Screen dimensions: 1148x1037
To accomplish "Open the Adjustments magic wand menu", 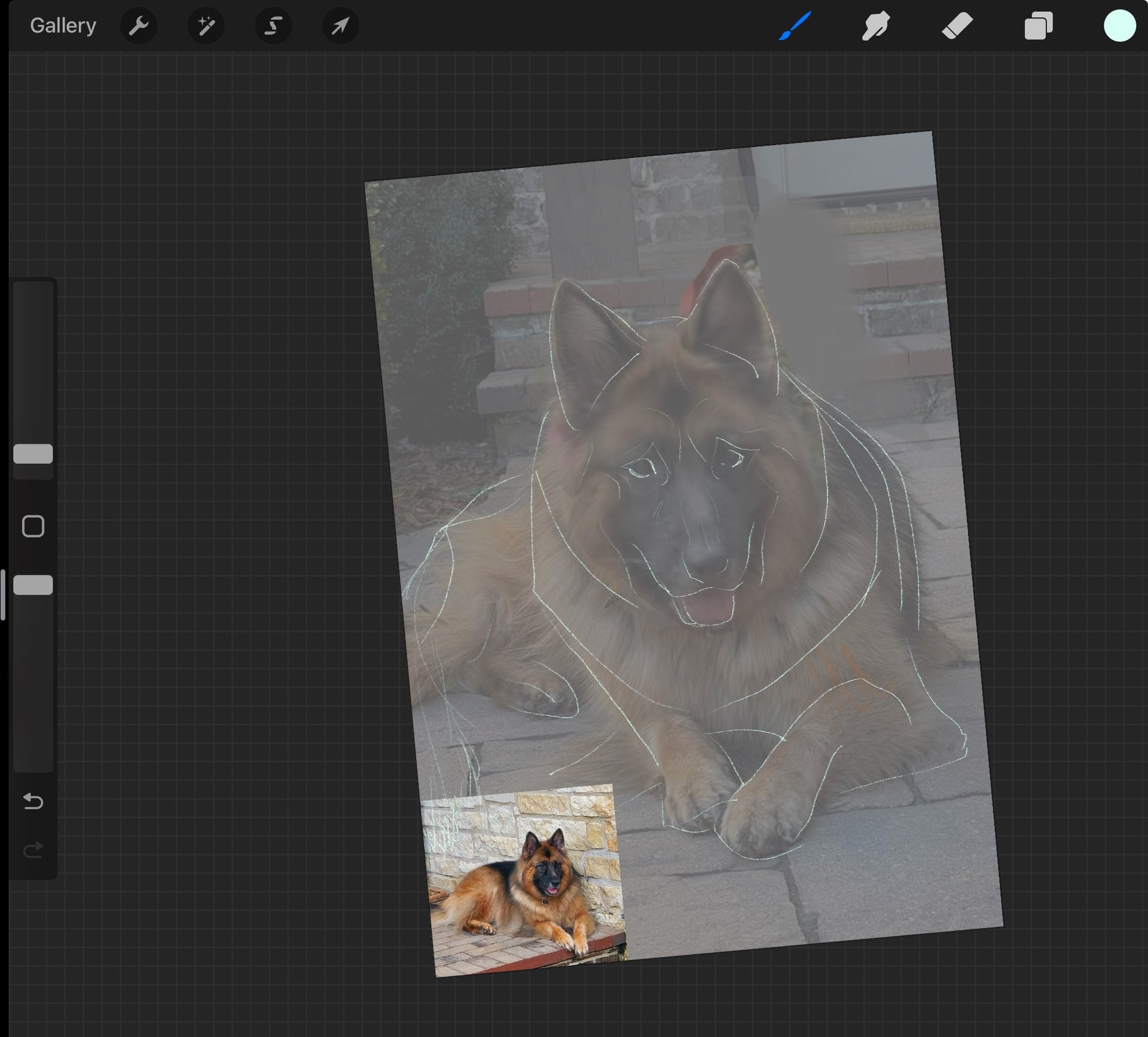I will 206,26.
